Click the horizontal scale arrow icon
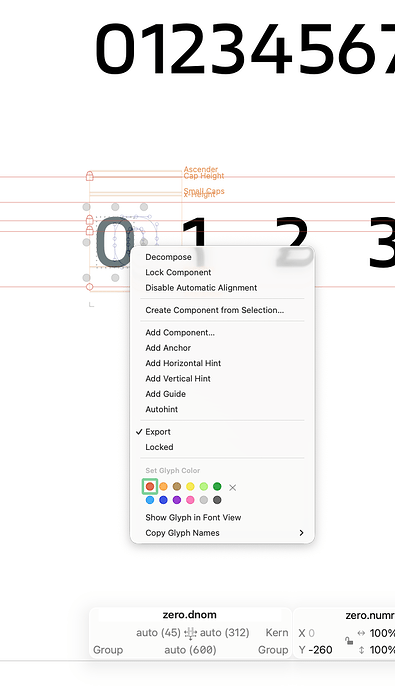Screen dimensions: 395x690 (x=362, y=633)
